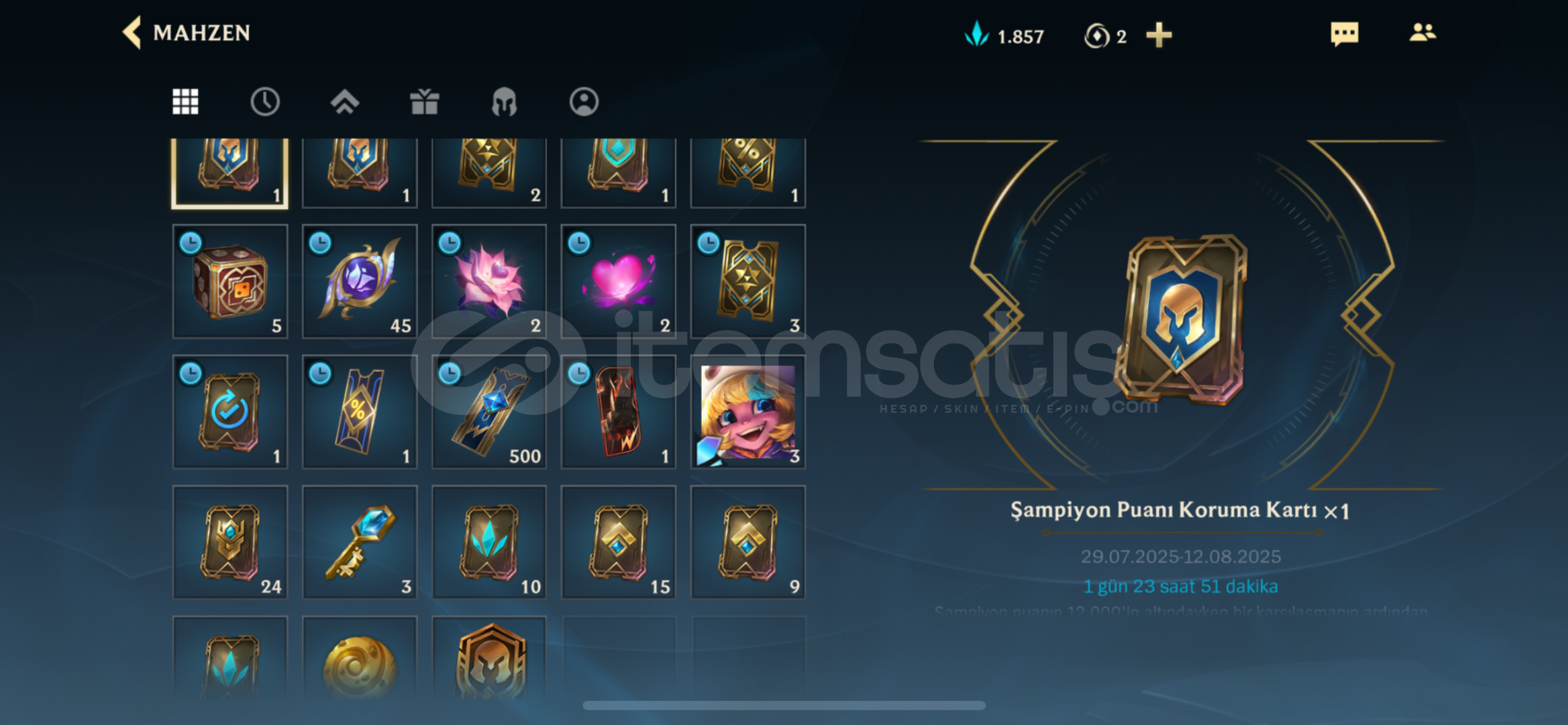
Task: Select the profile avatar filter tab
Action: [584, 102]
